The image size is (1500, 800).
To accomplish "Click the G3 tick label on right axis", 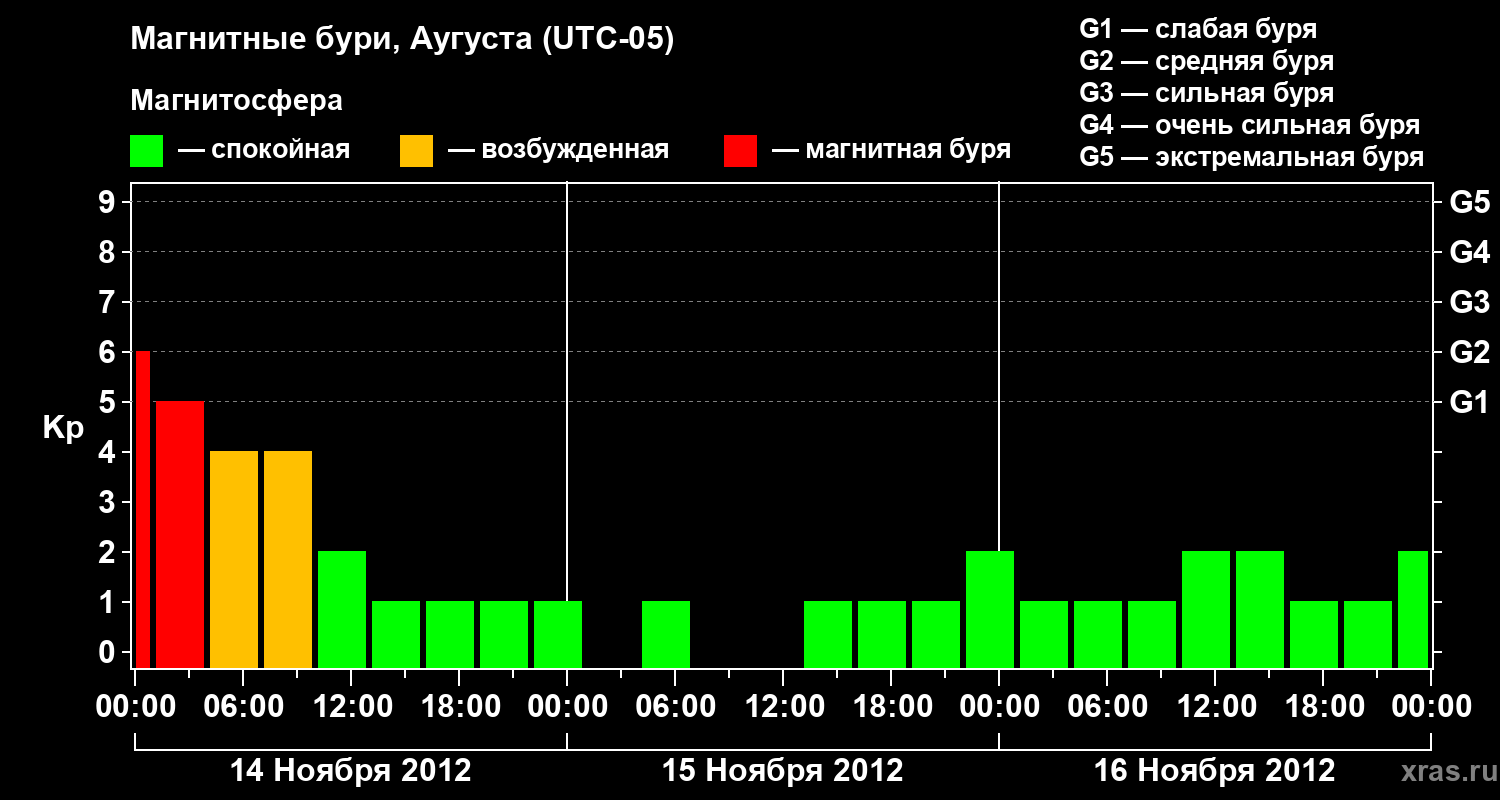I will tap(1469, 302).
